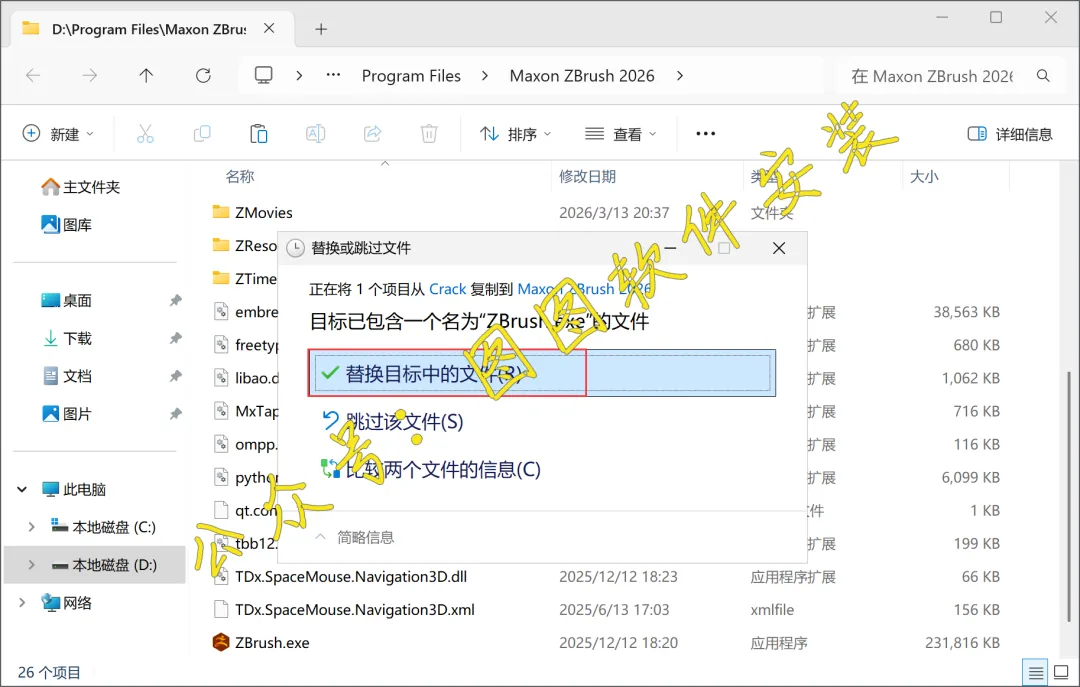Sort by Date modified (修改日期) column
1080x687 pixels.
click(588, 176)
